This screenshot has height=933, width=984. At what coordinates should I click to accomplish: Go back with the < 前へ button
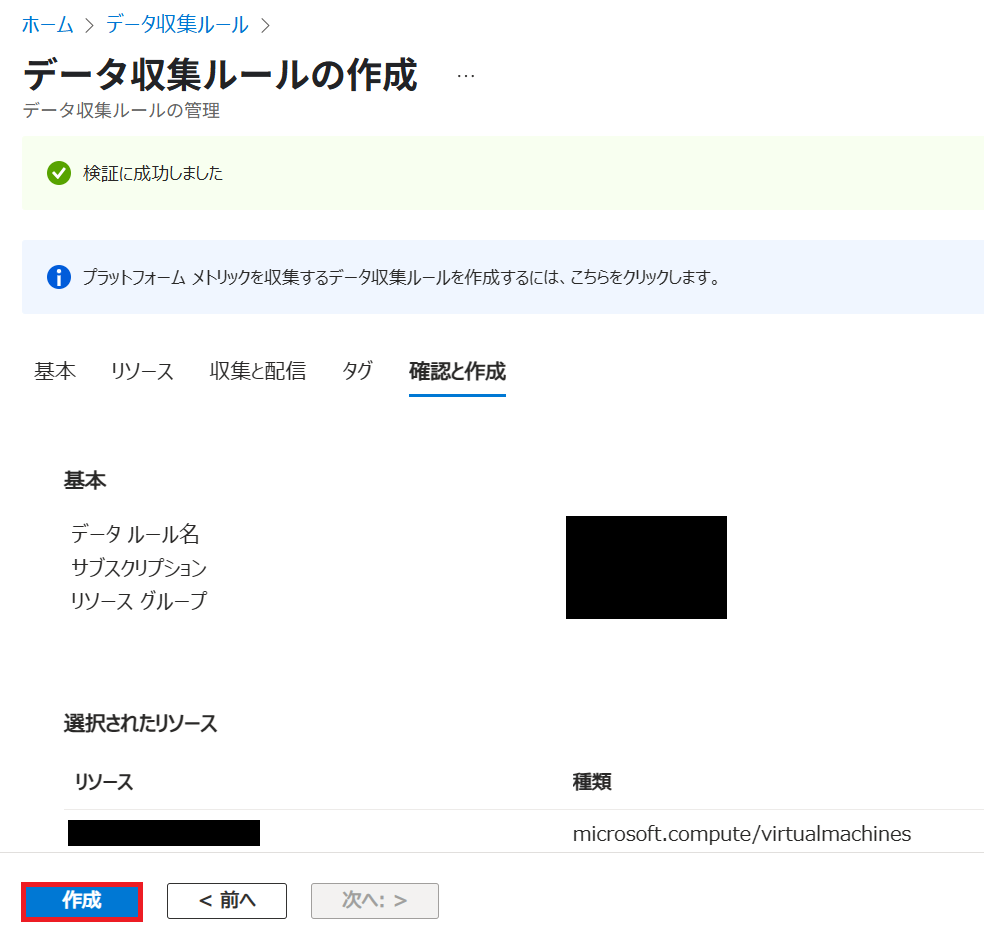click(227, 901)
